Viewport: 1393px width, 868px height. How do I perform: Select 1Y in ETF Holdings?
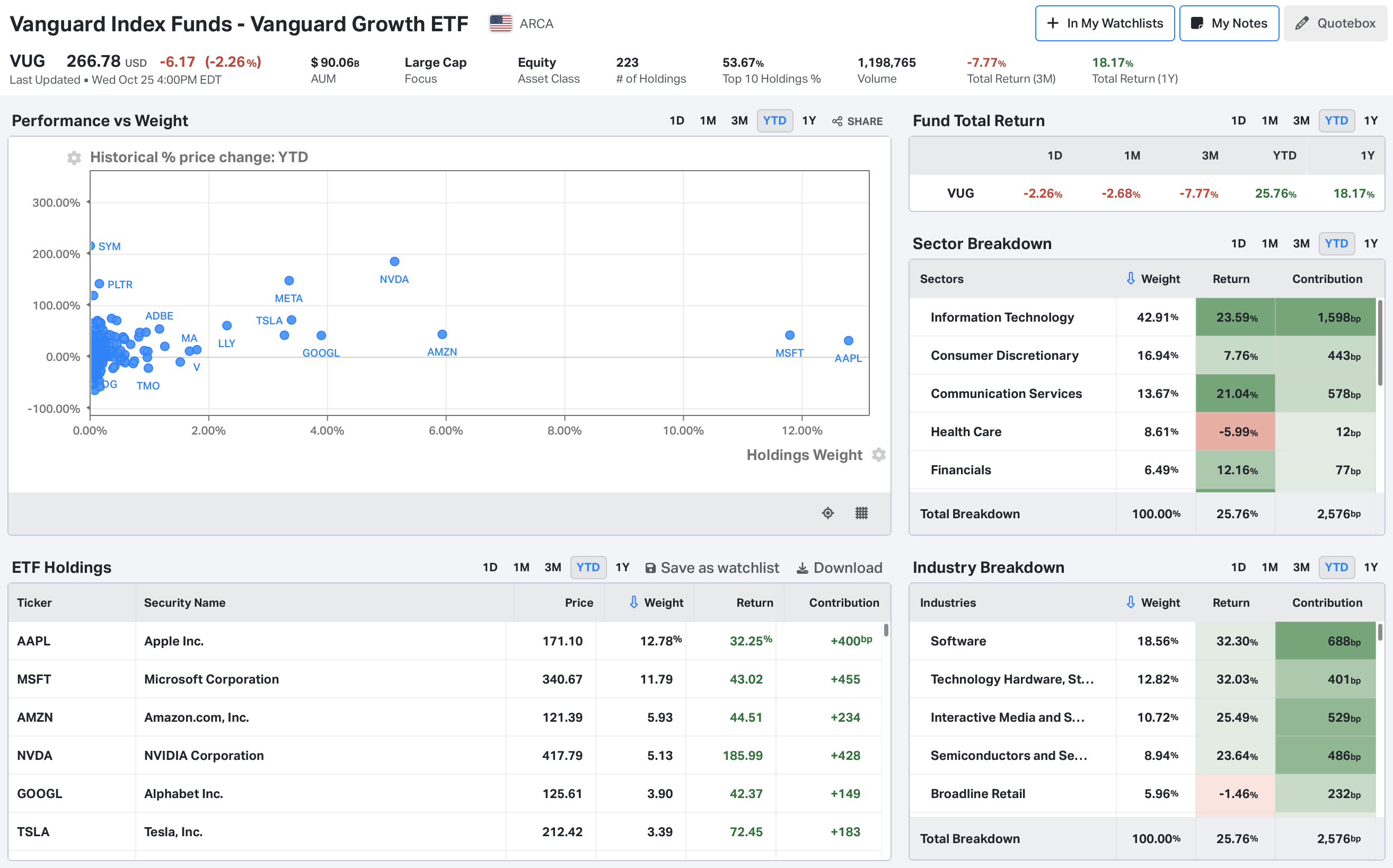click(x=622, y=567)
